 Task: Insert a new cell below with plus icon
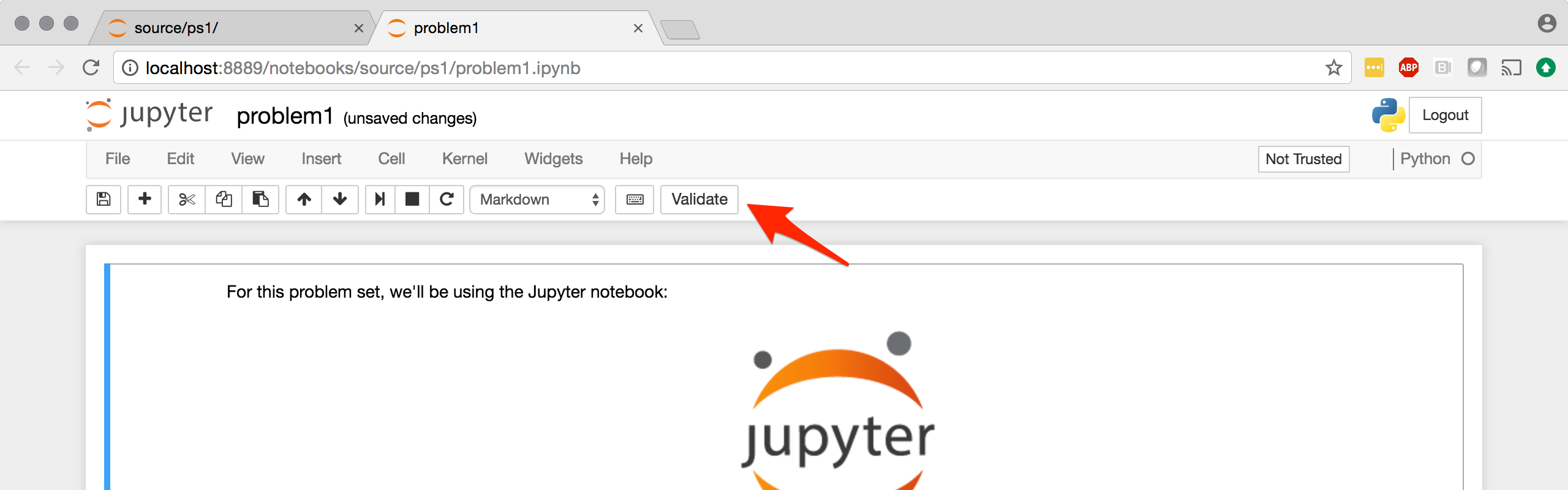[x=145, y=199]
